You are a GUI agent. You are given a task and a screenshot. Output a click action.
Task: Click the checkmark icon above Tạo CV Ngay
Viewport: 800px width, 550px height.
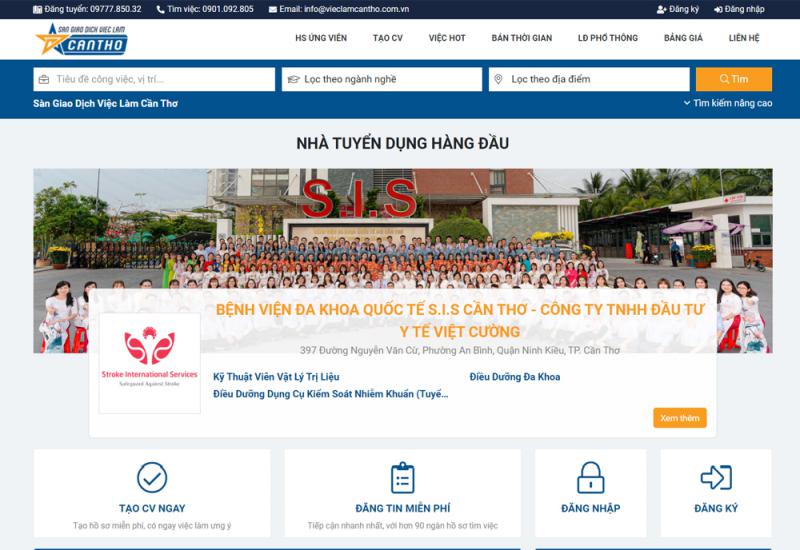point(152,477)
